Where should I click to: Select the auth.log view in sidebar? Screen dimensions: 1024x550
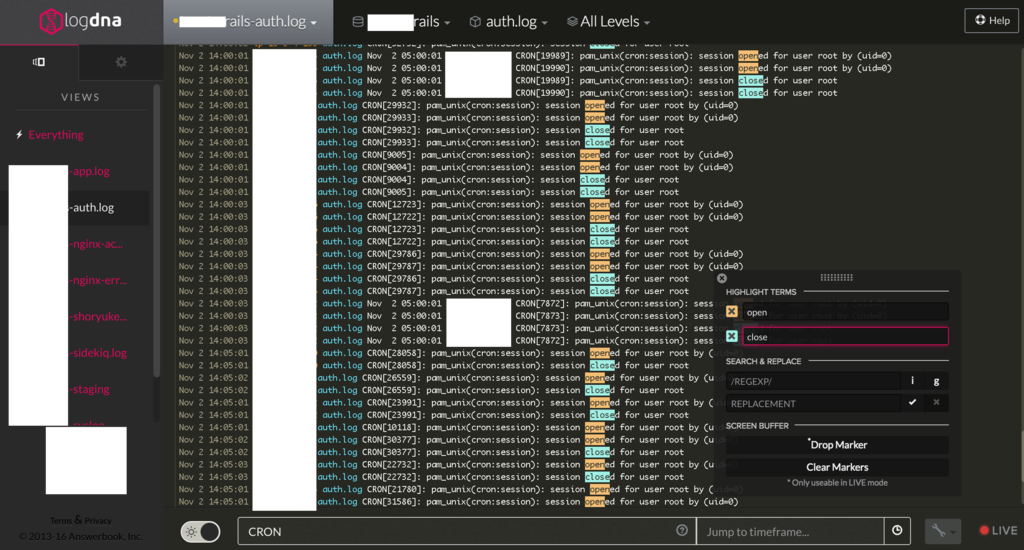tap(91, 208)
